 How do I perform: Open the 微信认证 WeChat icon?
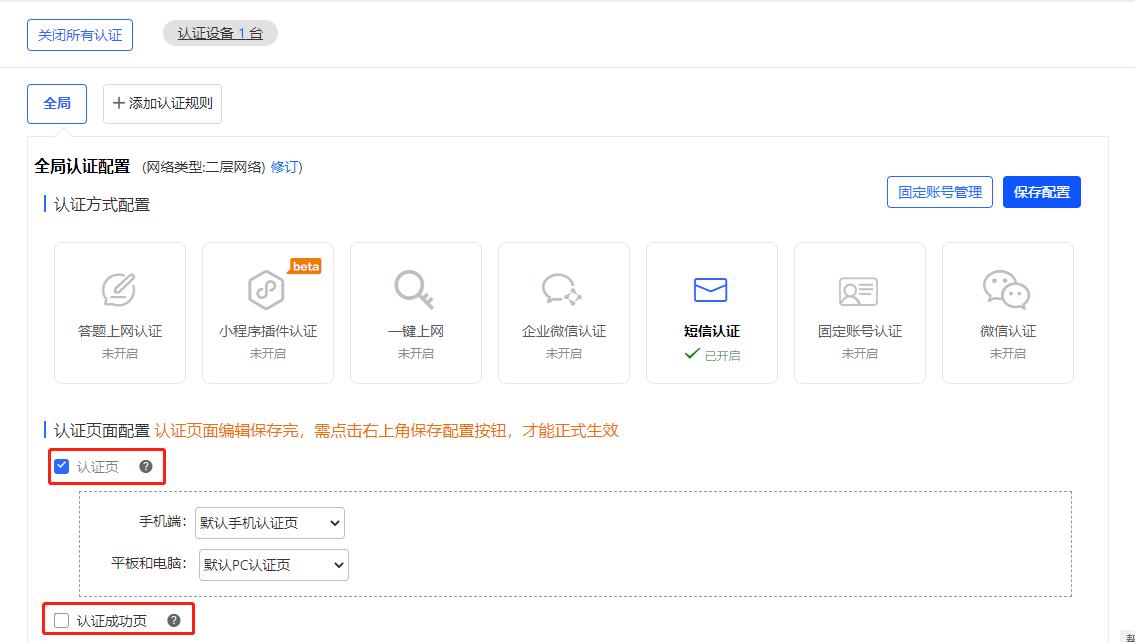click(x=1007, y=290)
